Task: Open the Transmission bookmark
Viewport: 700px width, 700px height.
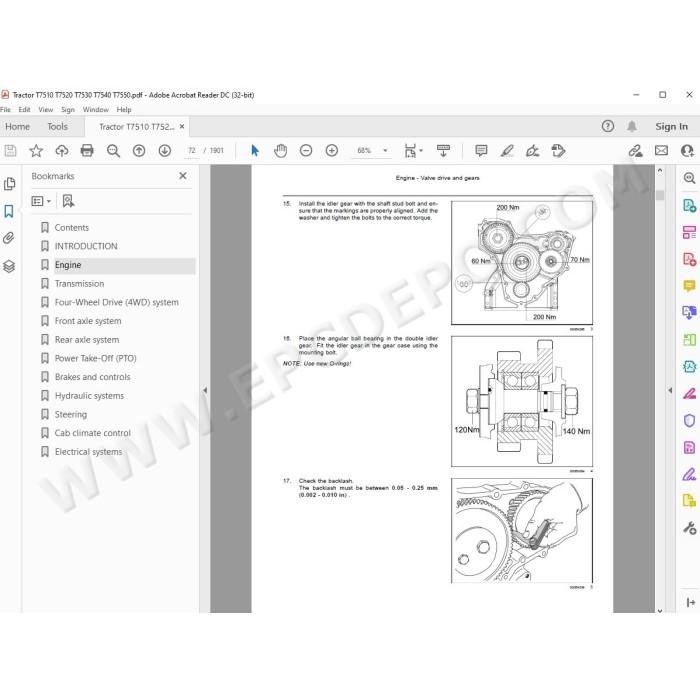Action: (79, 284)
